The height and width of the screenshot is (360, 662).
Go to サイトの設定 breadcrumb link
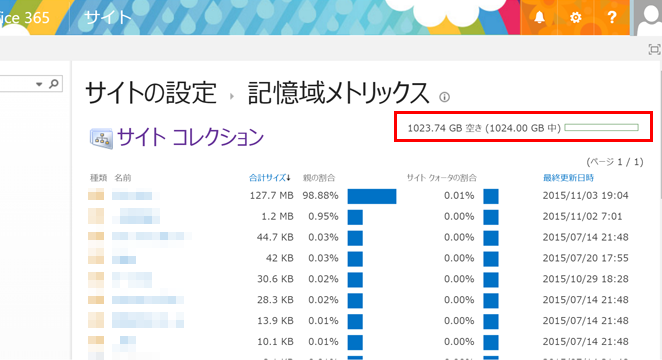(151, 93)
